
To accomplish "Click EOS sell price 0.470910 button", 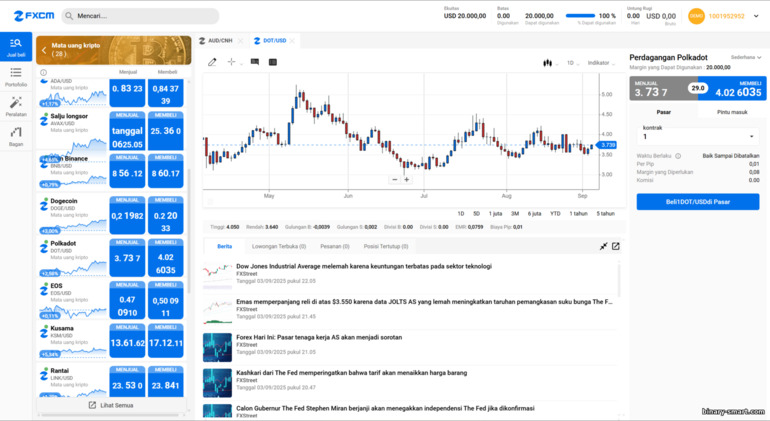I will 127,300.
